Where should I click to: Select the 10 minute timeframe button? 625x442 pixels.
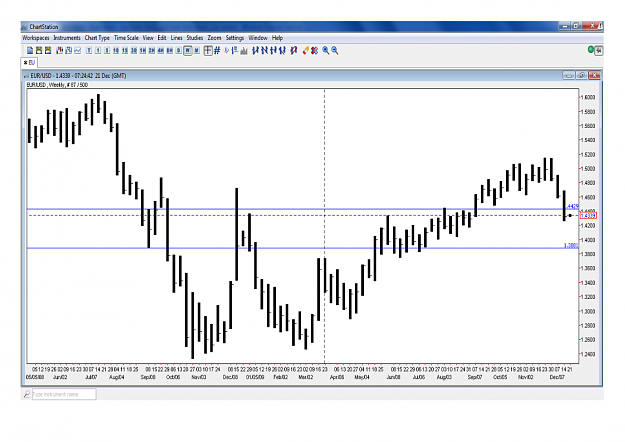116,50
